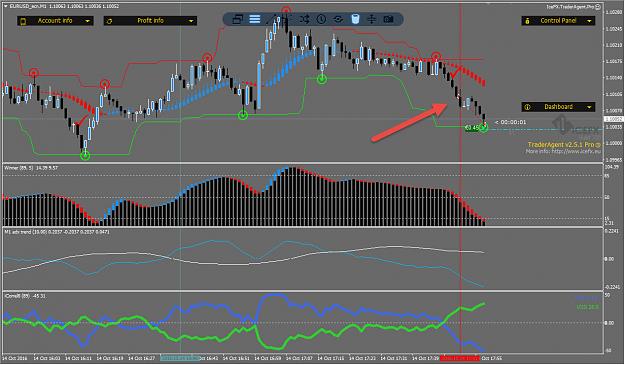Click the shuffle arrows icon in the floating toolbar

(x=305, y=19)
